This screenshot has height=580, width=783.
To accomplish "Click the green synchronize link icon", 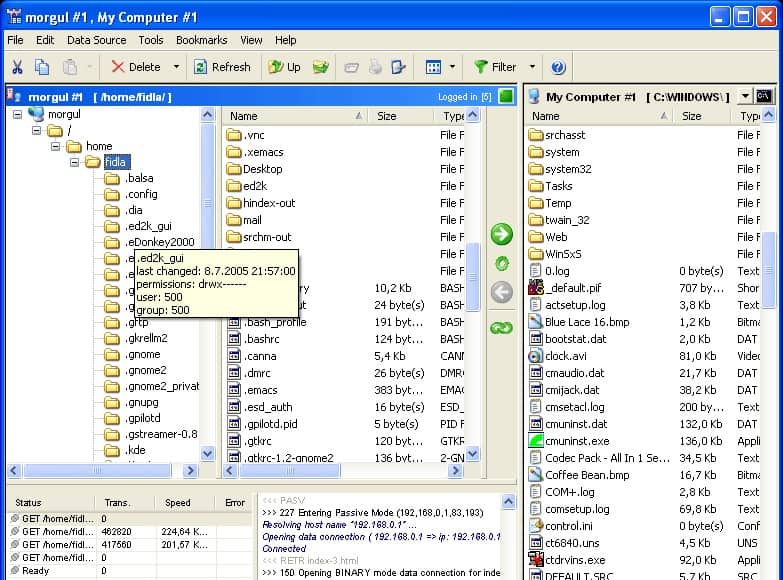I will (501, 328).
